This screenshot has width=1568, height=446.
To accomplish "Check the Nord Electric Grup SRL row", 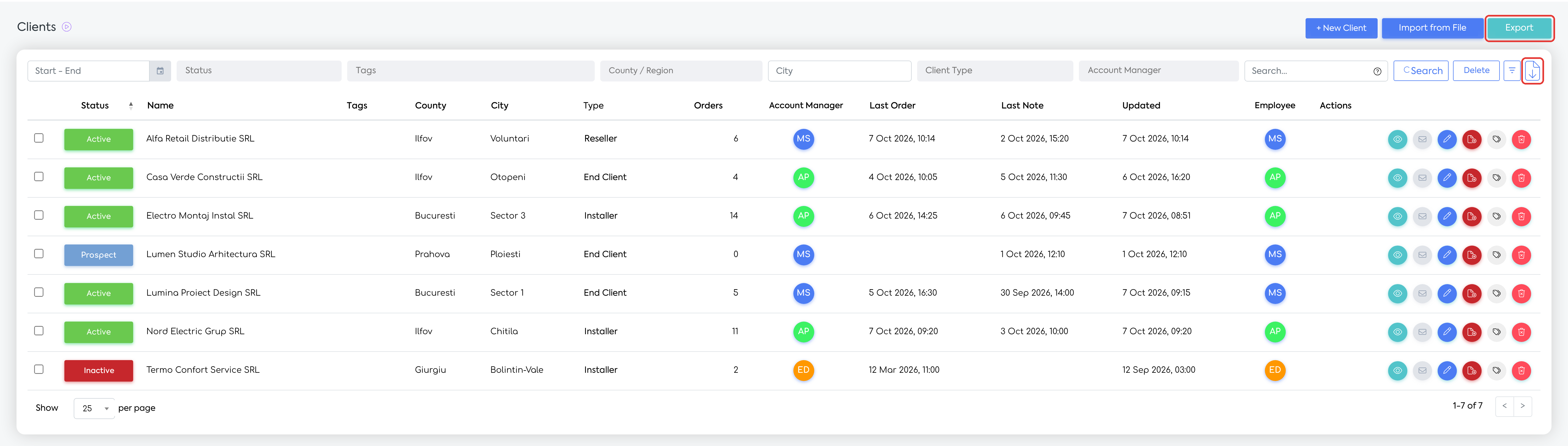I will coord(39,331).
